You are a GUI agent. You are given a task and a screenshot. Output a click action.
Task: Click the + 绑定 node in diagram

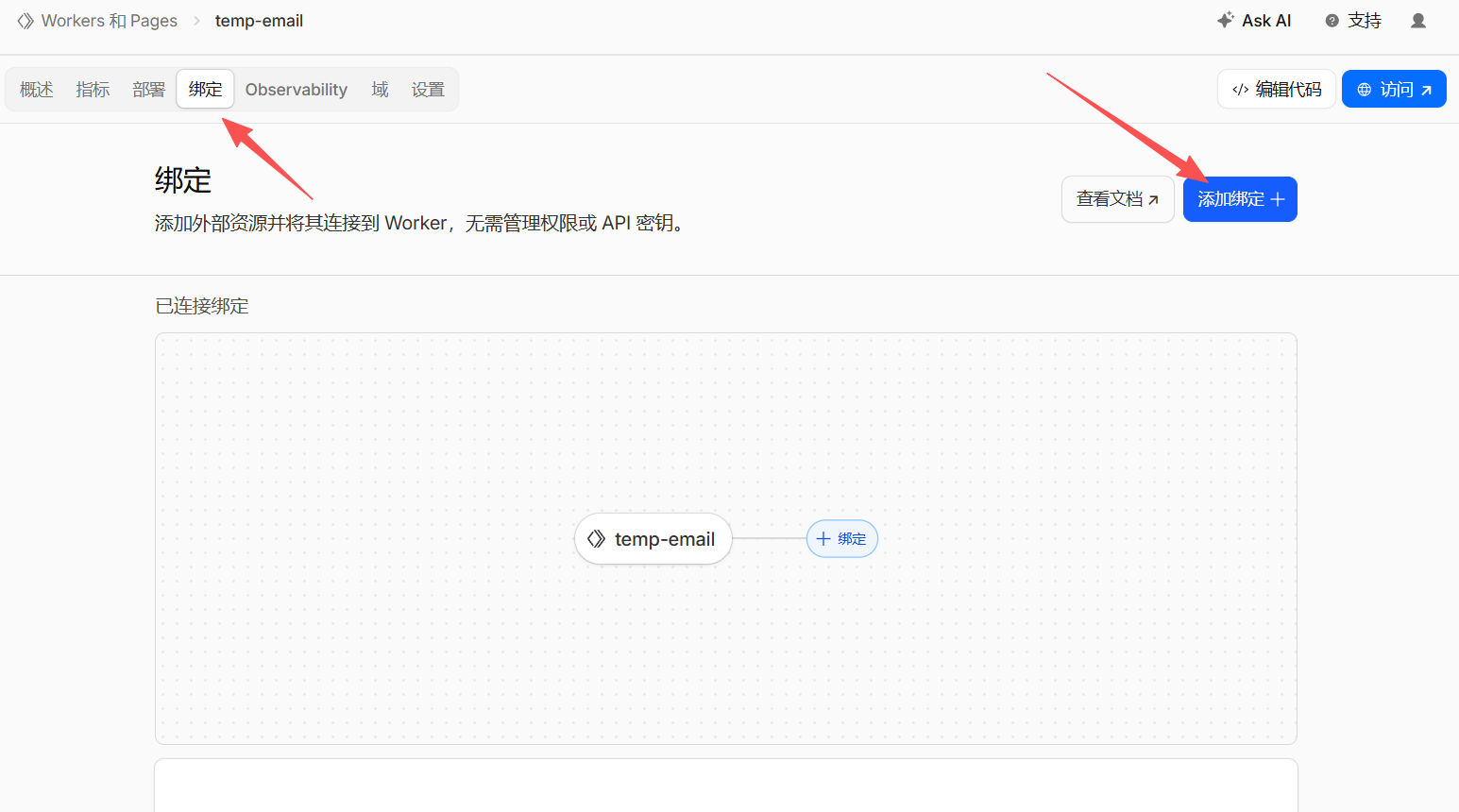click(x=842, y=539)
